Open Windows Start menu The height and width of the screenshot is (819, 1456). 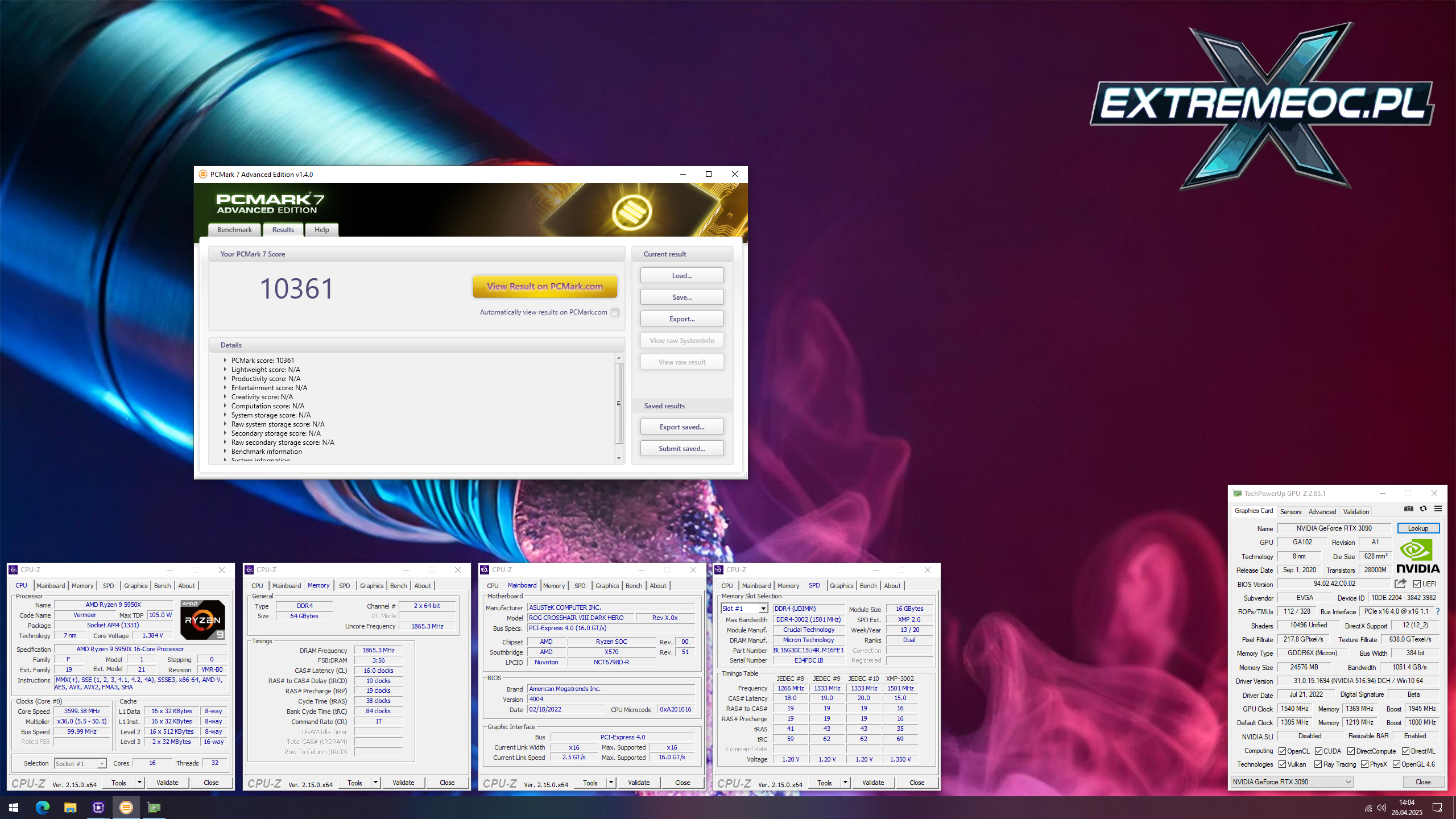[14, 808]
